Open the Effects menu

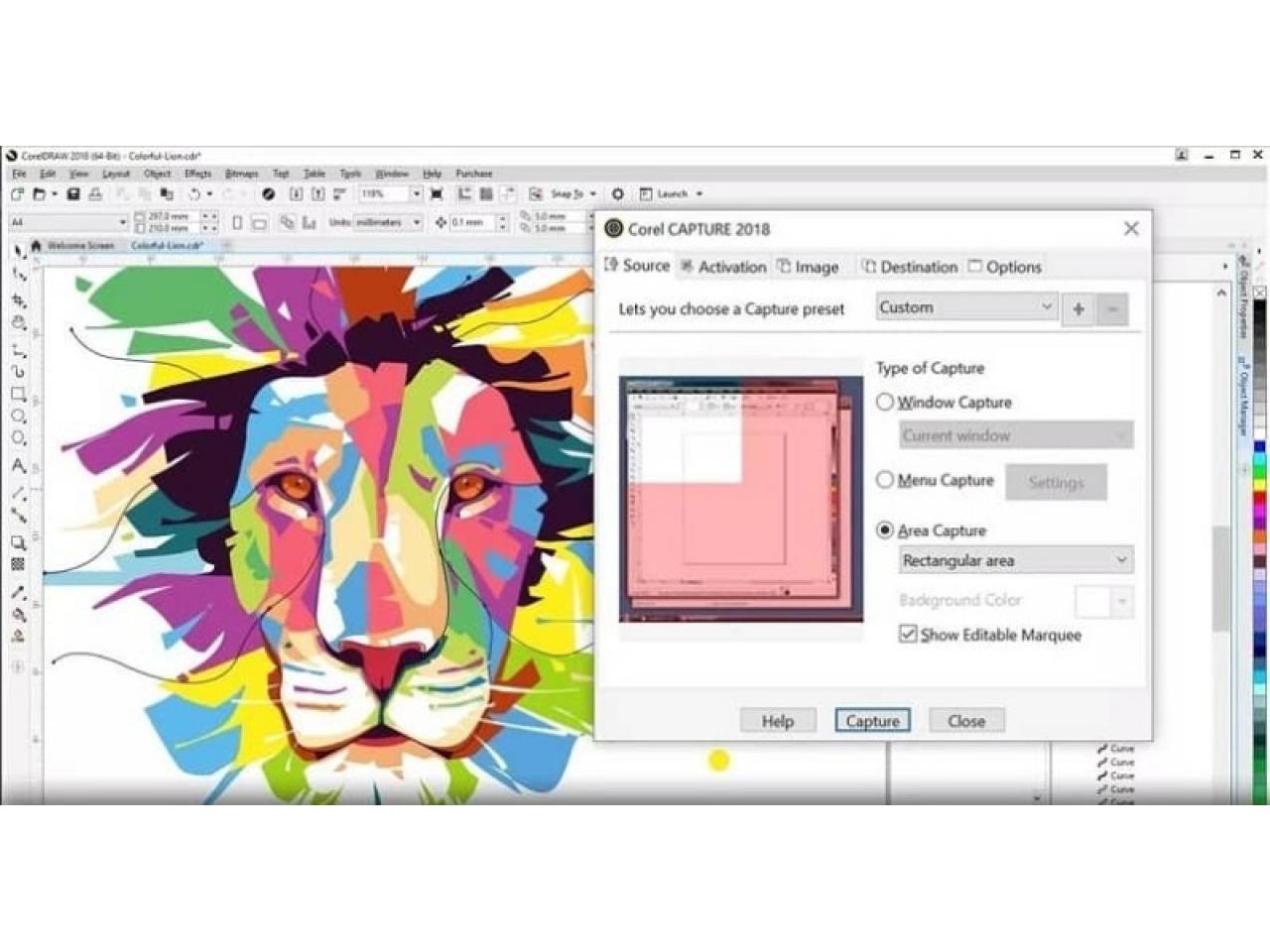197,174
